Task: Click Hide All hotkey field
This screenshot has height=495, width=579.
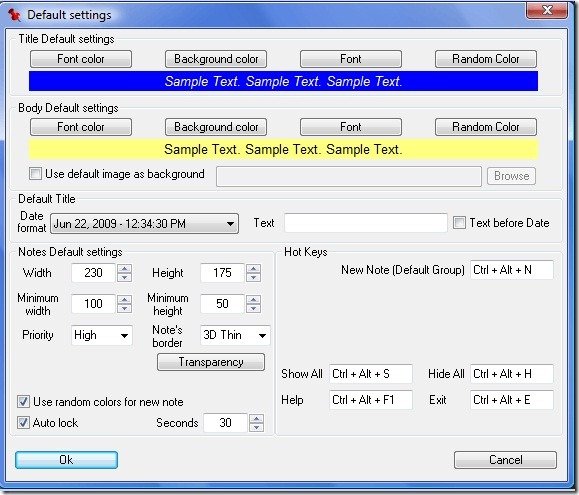Action: click(512, 374)
